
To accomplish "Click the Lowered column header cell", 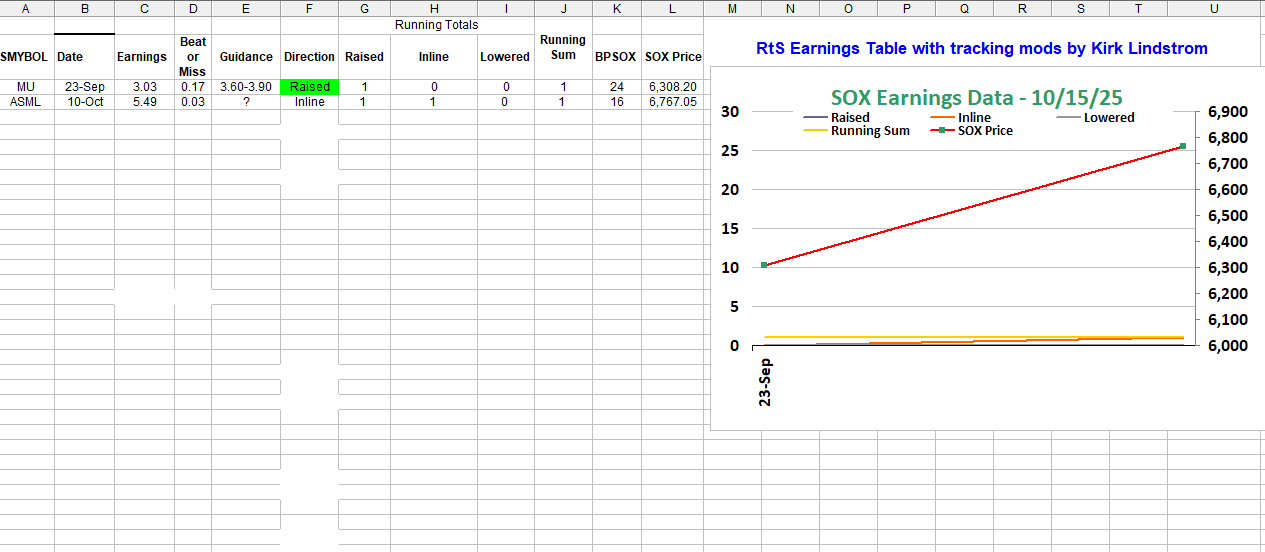I will point(505,57).
